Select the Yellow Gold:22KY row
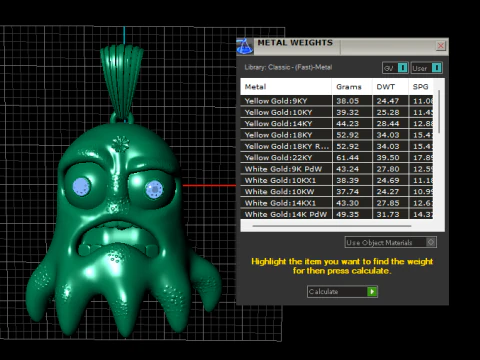This screenshot has width=480, height=360. pos(337,158)
